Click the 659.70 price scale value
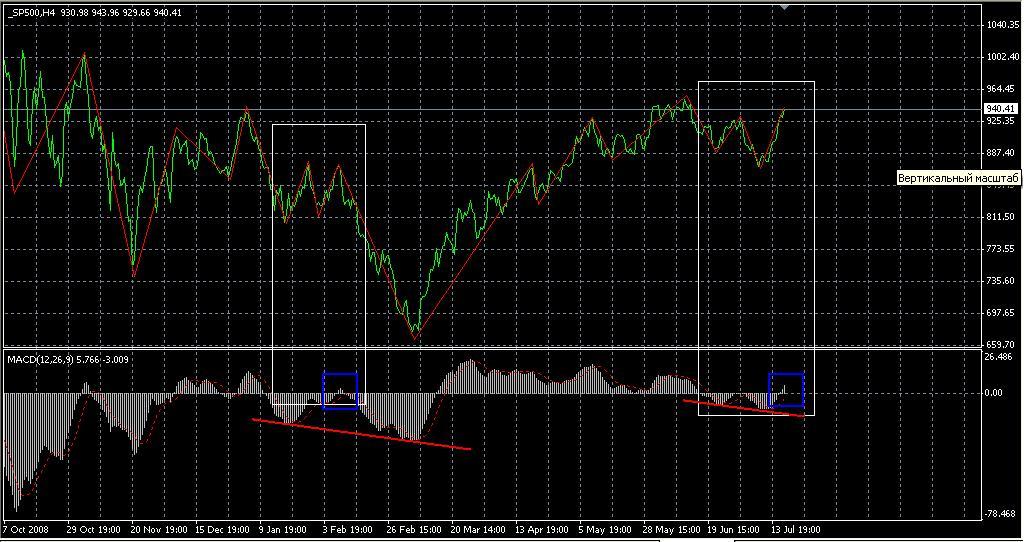The height and width of the screenshot is (542, 1024). [1001, 344]
